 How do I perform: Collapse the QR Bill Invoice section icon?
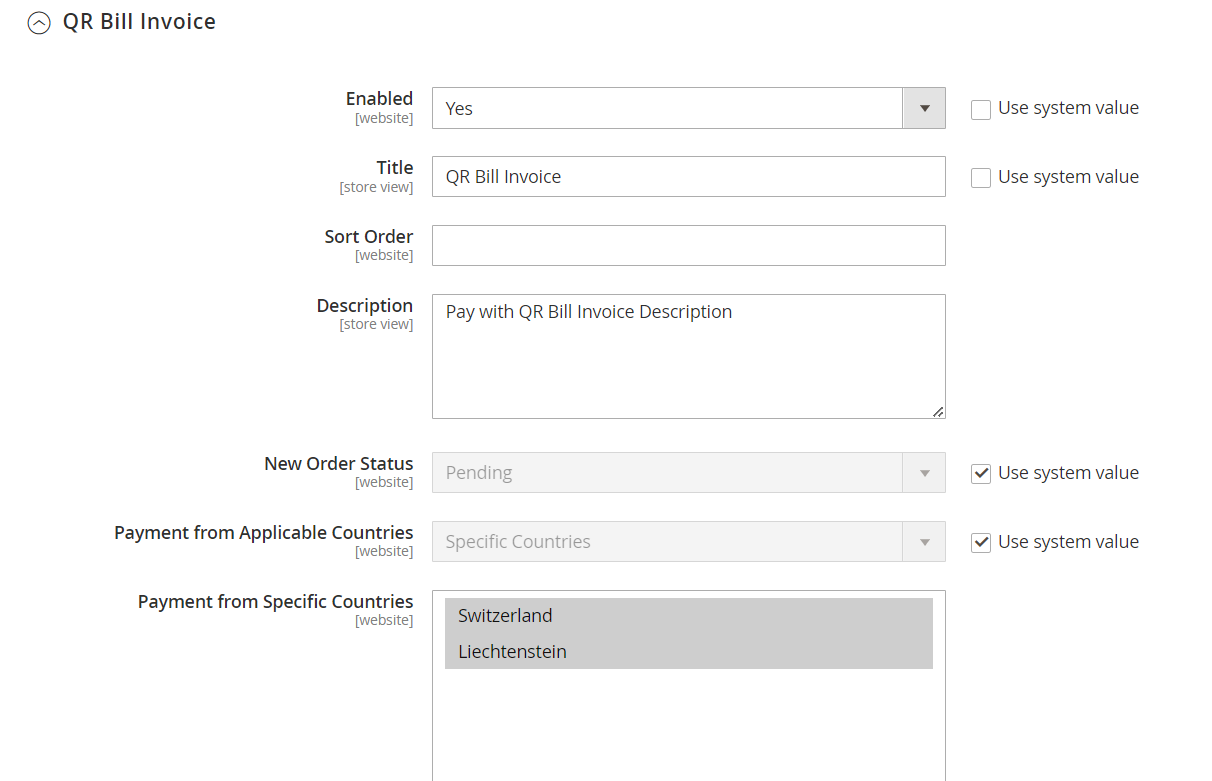click(39, 23)
